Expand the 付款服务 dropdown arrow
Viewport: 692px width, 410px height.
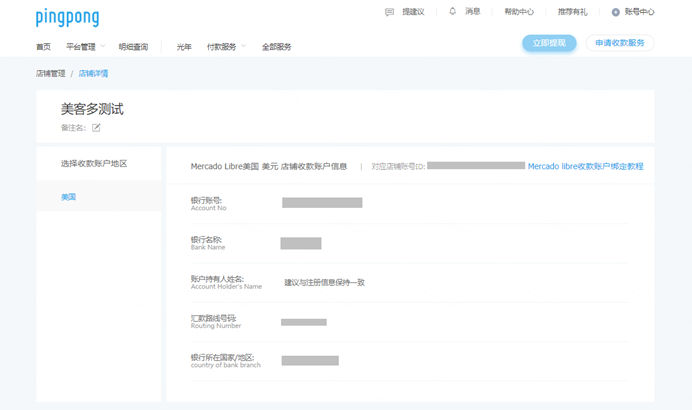244,46
